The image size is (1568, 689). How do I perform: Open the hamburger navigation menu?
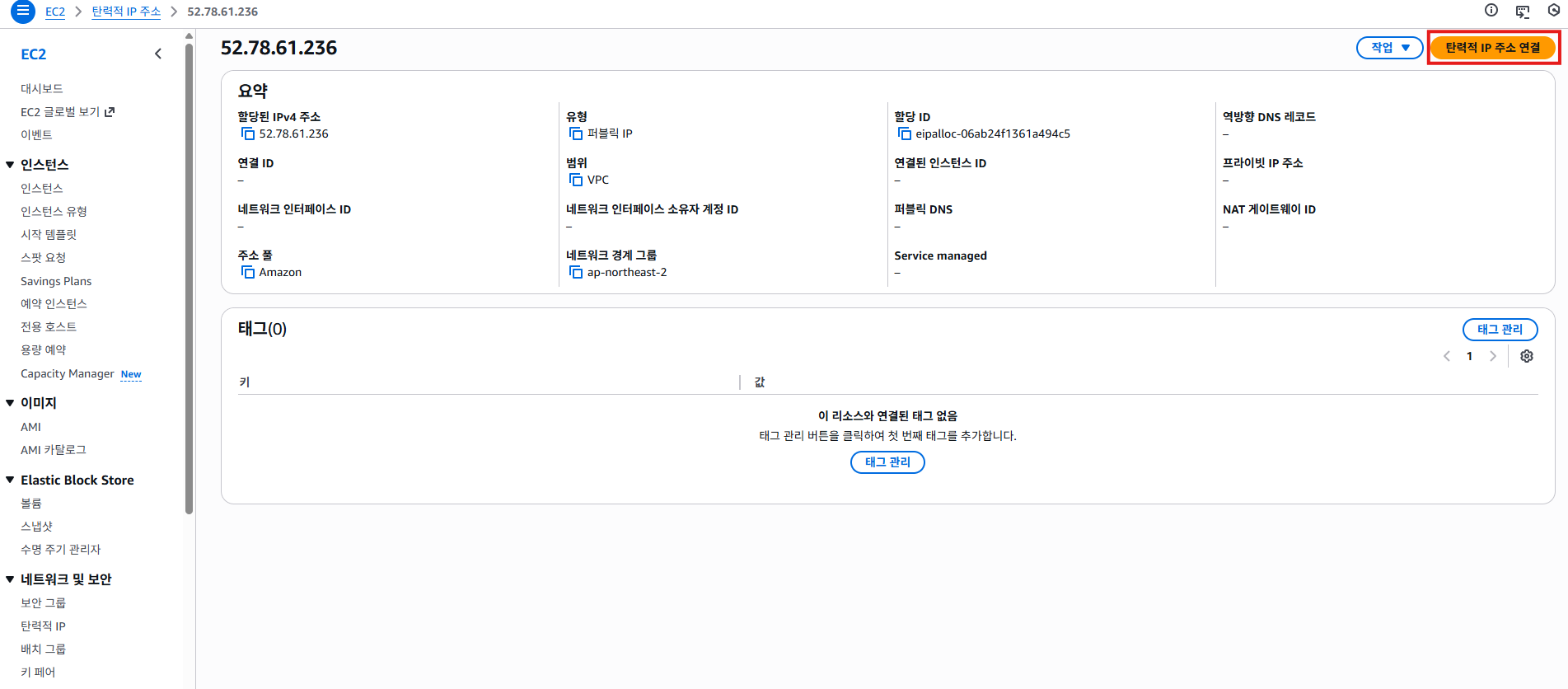coord(22,12)
